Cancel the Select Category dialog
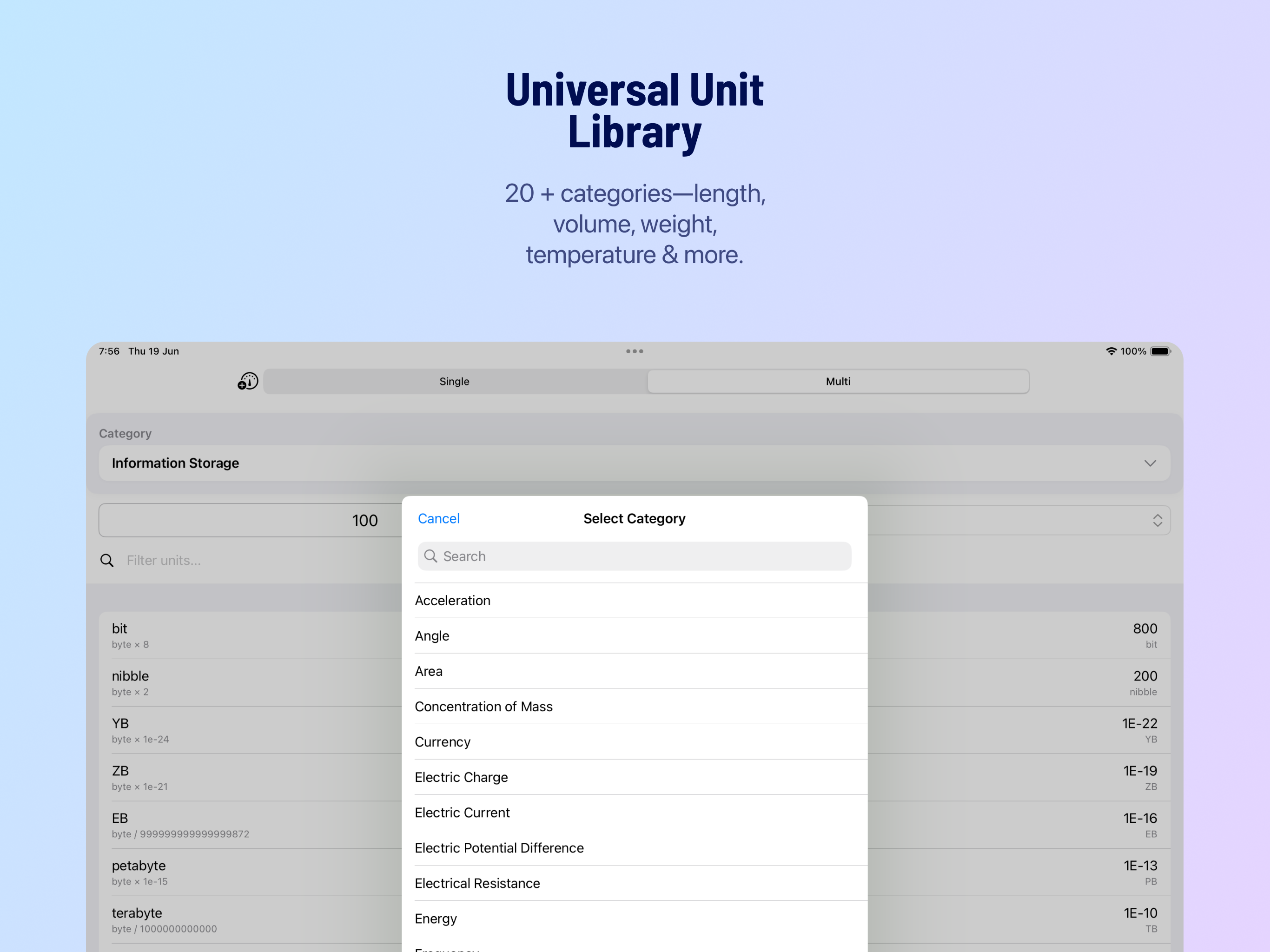1270x952 pixels. [x=439, y=518]
